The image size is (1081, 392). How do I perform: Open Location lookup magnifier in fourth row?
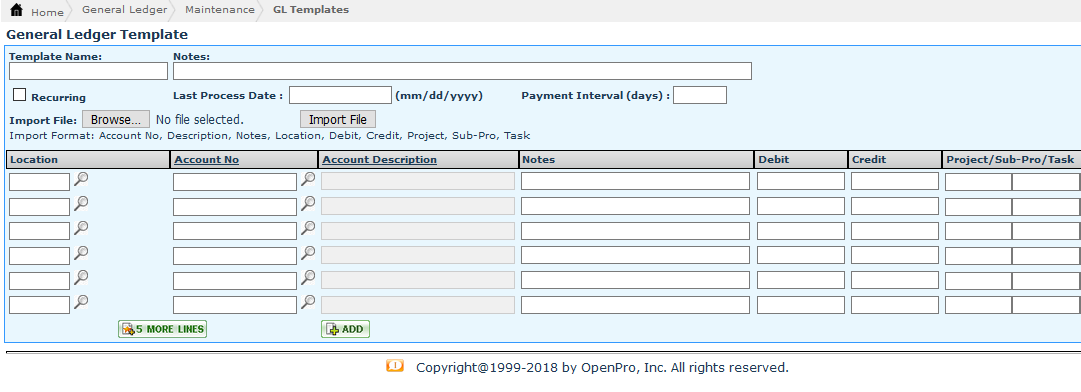point(81,254)
